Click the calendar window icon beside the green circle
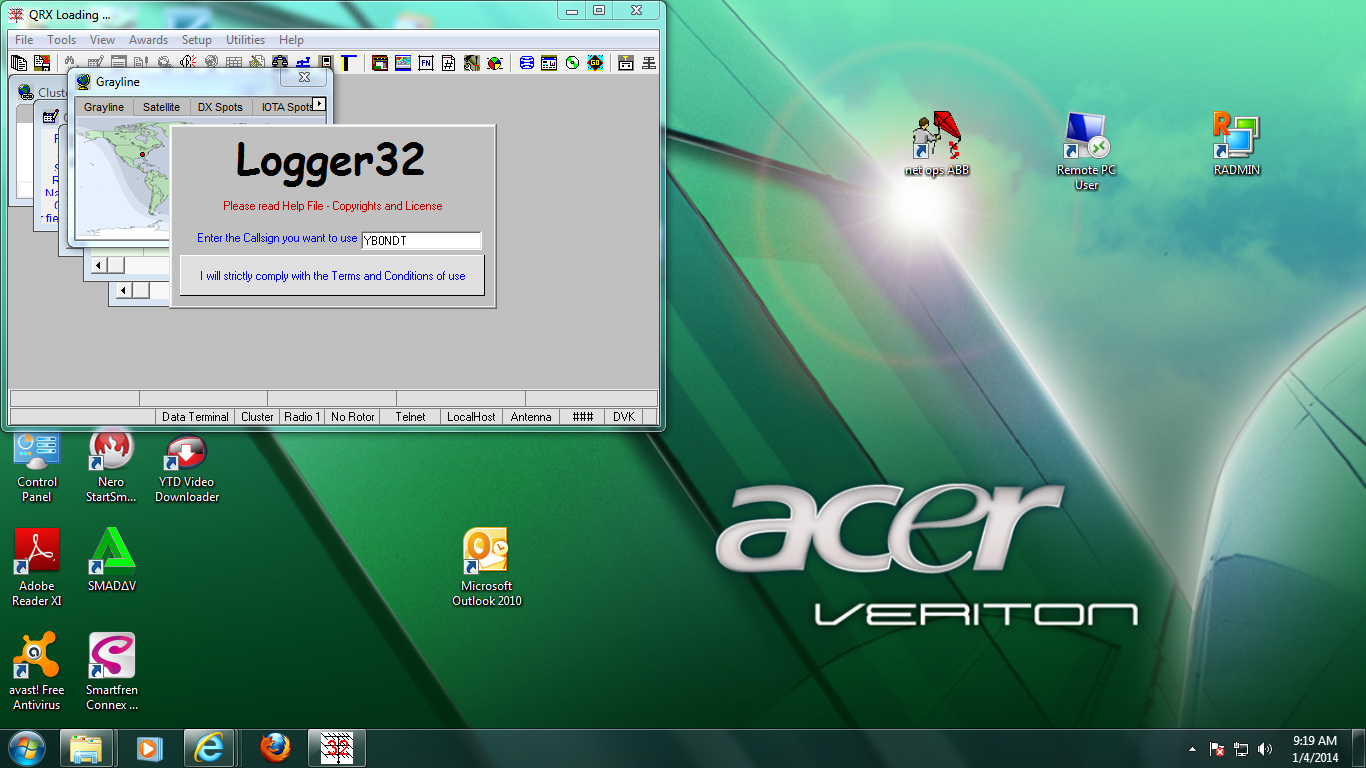The height and width of the screenshot is (768, 1366). (549, 63)
